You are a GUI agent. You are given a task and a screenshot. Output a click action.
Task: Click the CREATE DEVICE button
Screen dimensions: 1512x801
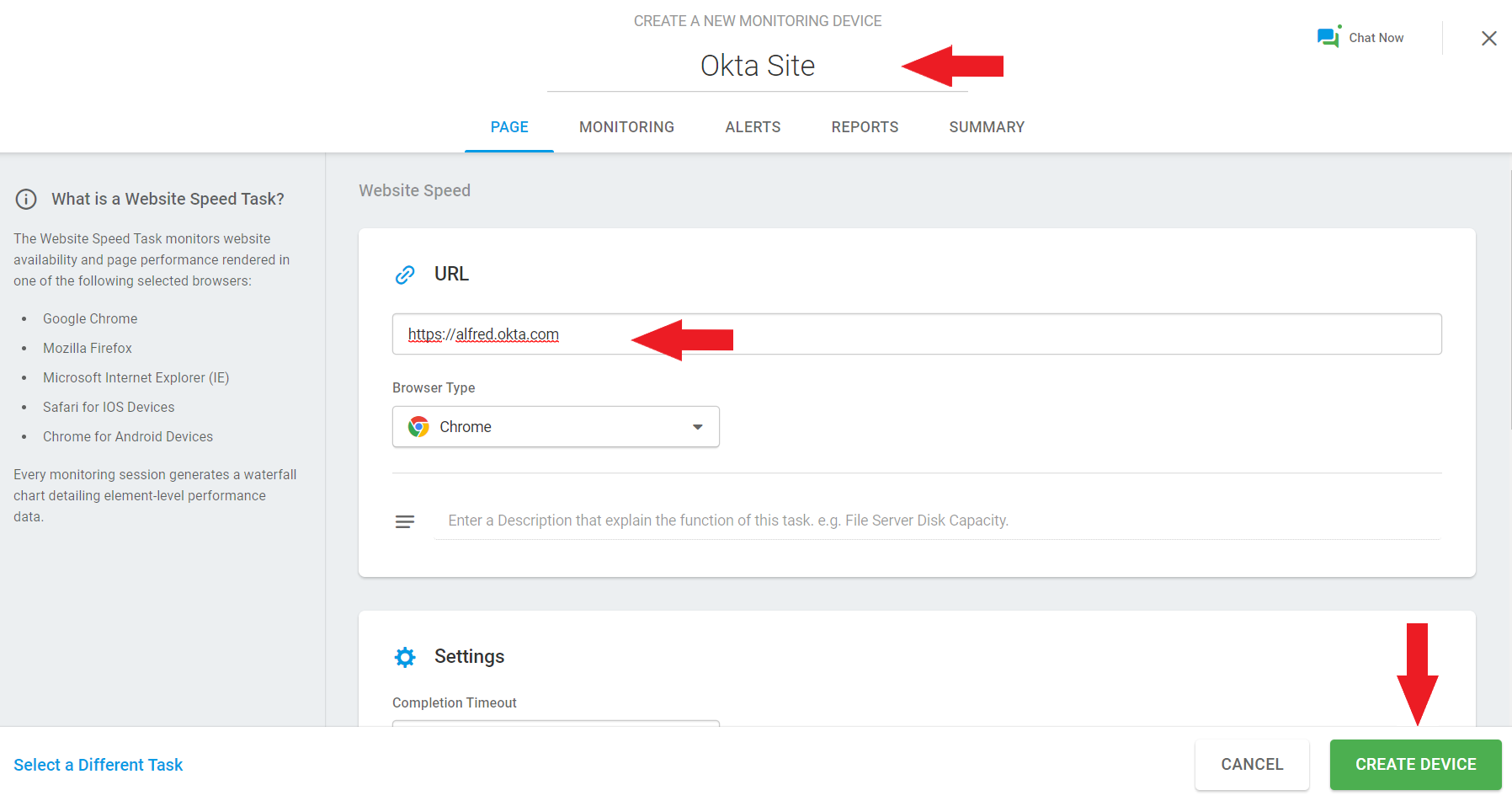pyautogui.click(x=1415, y=764)
